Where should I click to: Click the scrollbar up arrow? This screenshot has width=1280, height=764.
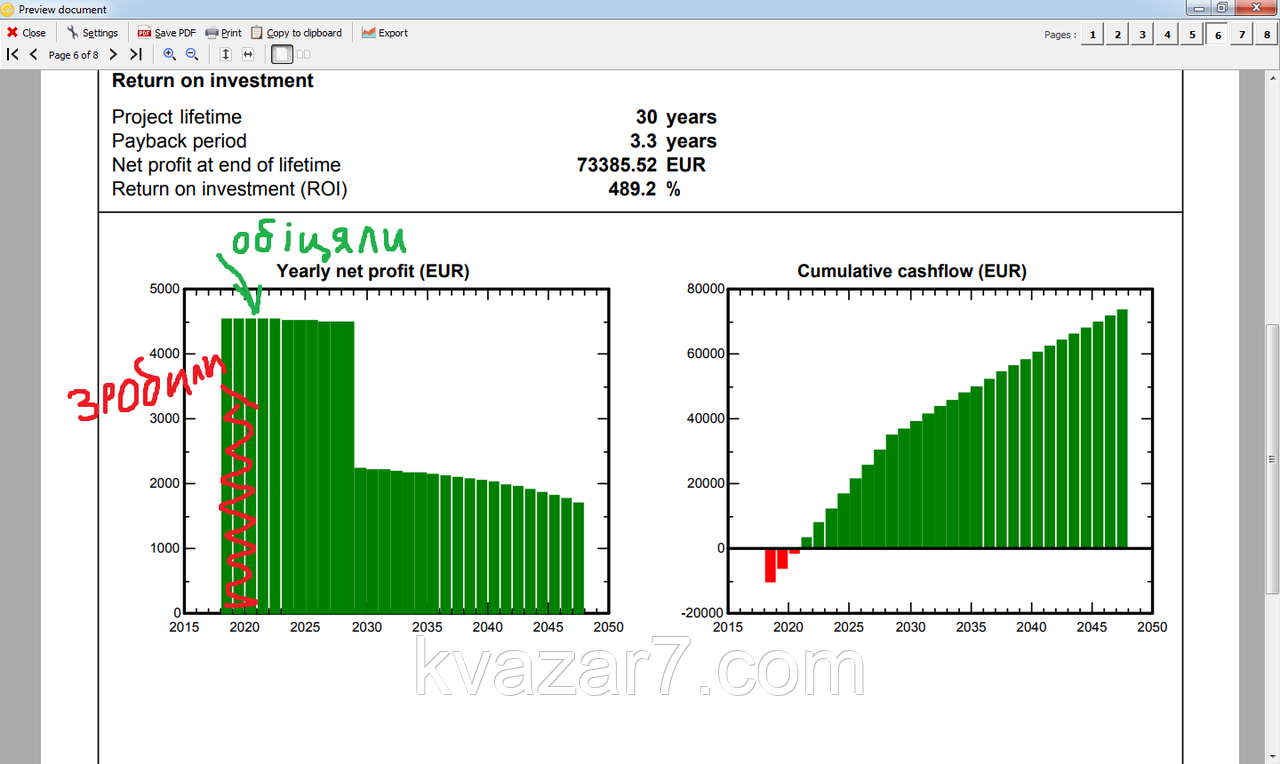coord(1272,78)
